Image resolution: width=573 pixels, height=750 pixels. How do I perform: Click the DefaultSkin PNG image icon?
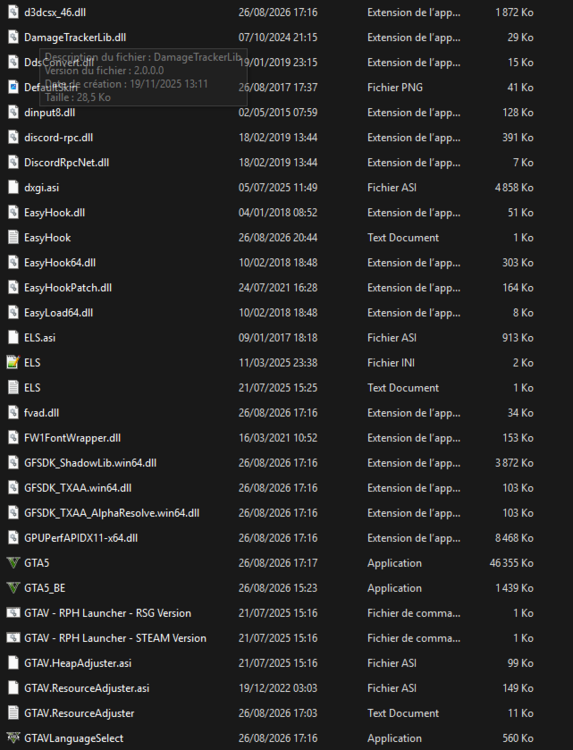[13, 88]
